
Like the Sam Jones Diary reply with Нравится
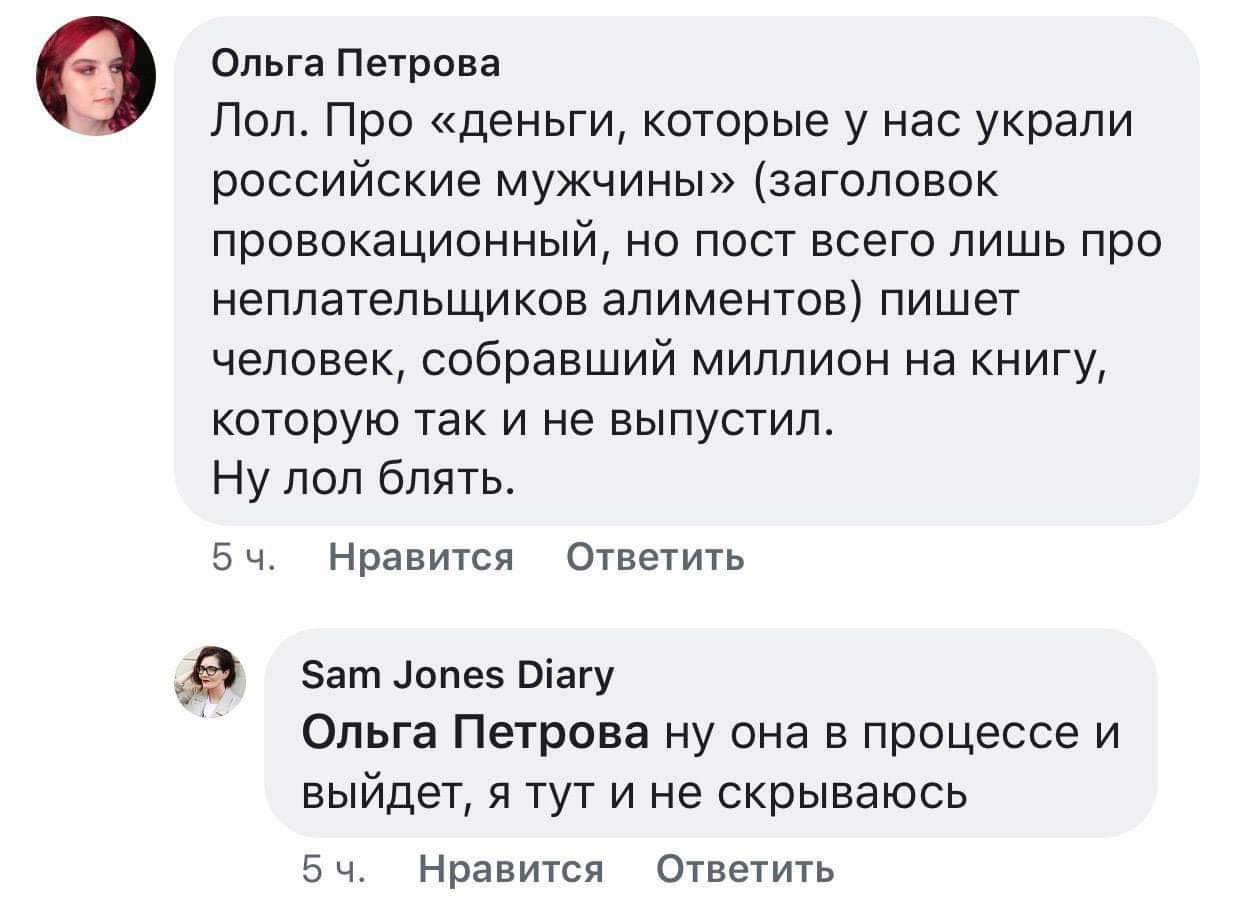click(510, 869)
